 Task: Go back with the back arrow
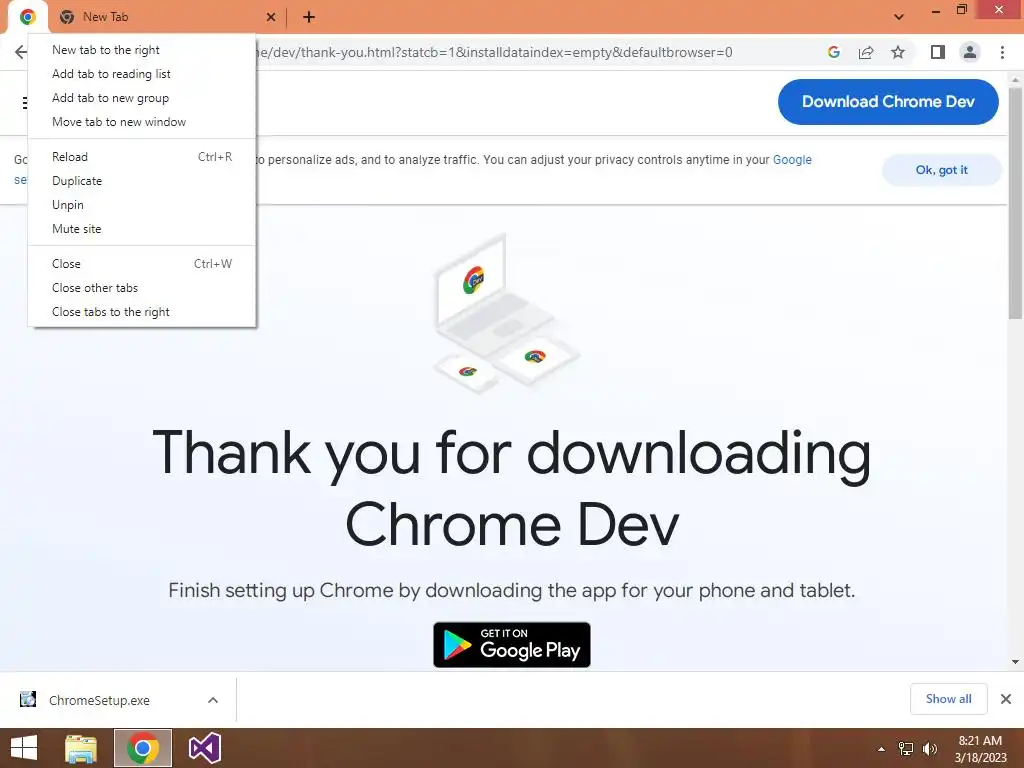[x=21, y=52]
